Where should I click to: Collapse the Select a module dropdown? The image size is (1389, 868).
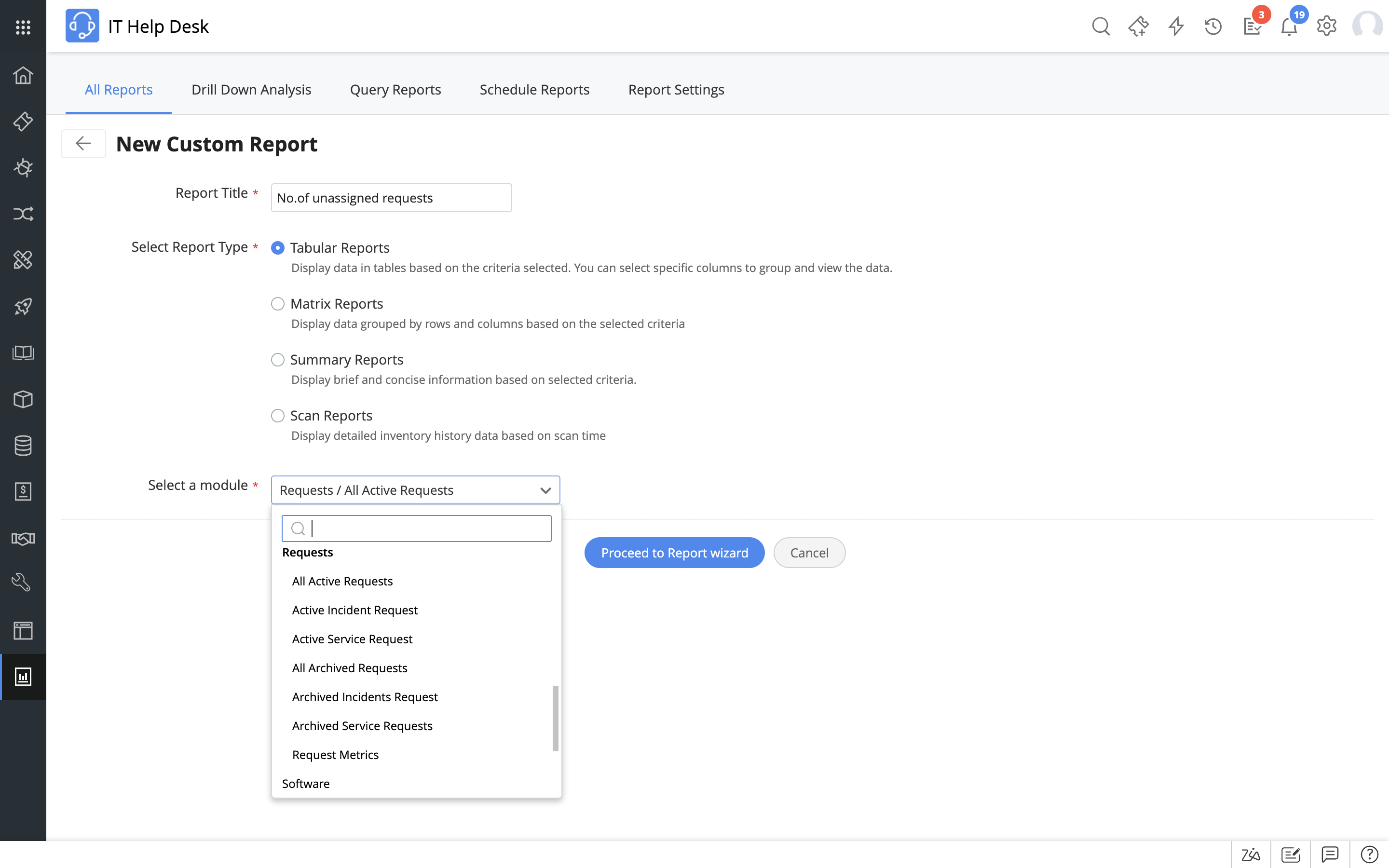pos(545,490)
